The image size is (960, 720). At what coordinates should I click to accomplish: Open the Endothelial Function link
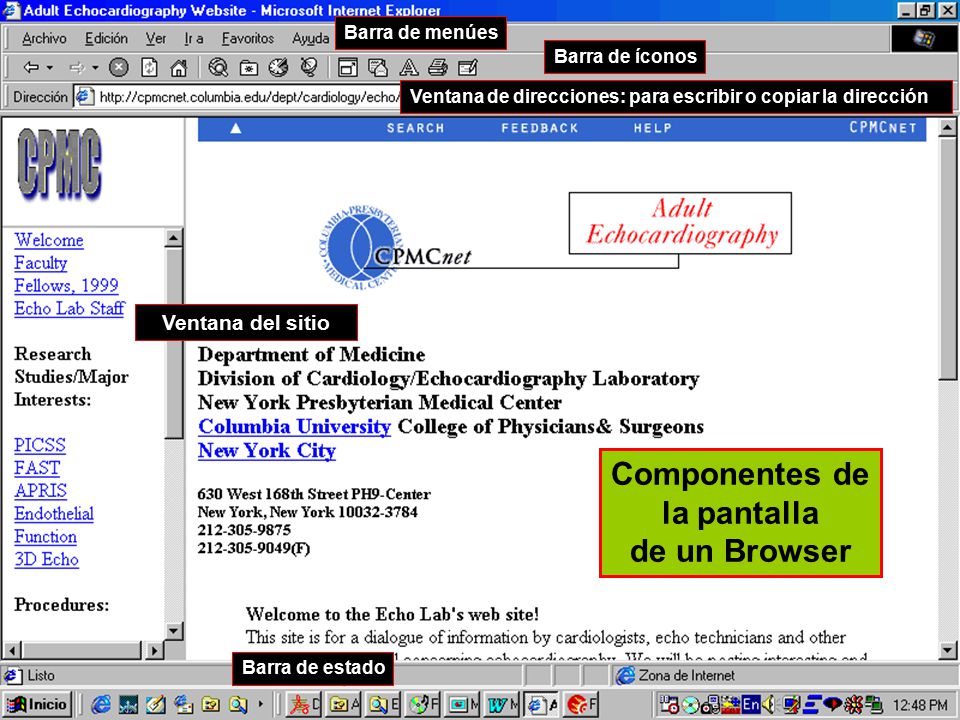54,525
